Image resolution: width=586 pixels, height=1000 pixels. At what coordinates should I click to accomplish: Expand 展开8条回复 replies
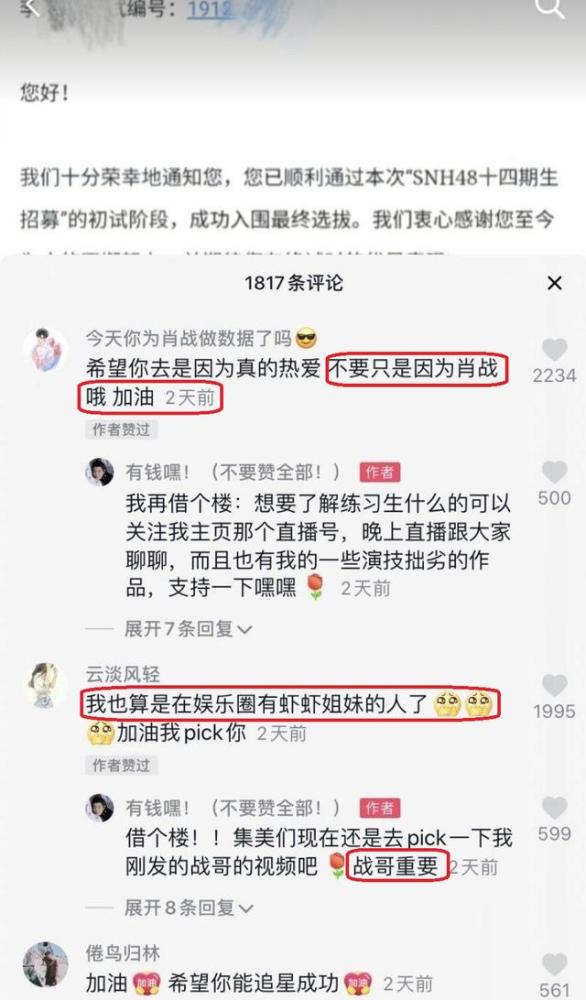188,908
